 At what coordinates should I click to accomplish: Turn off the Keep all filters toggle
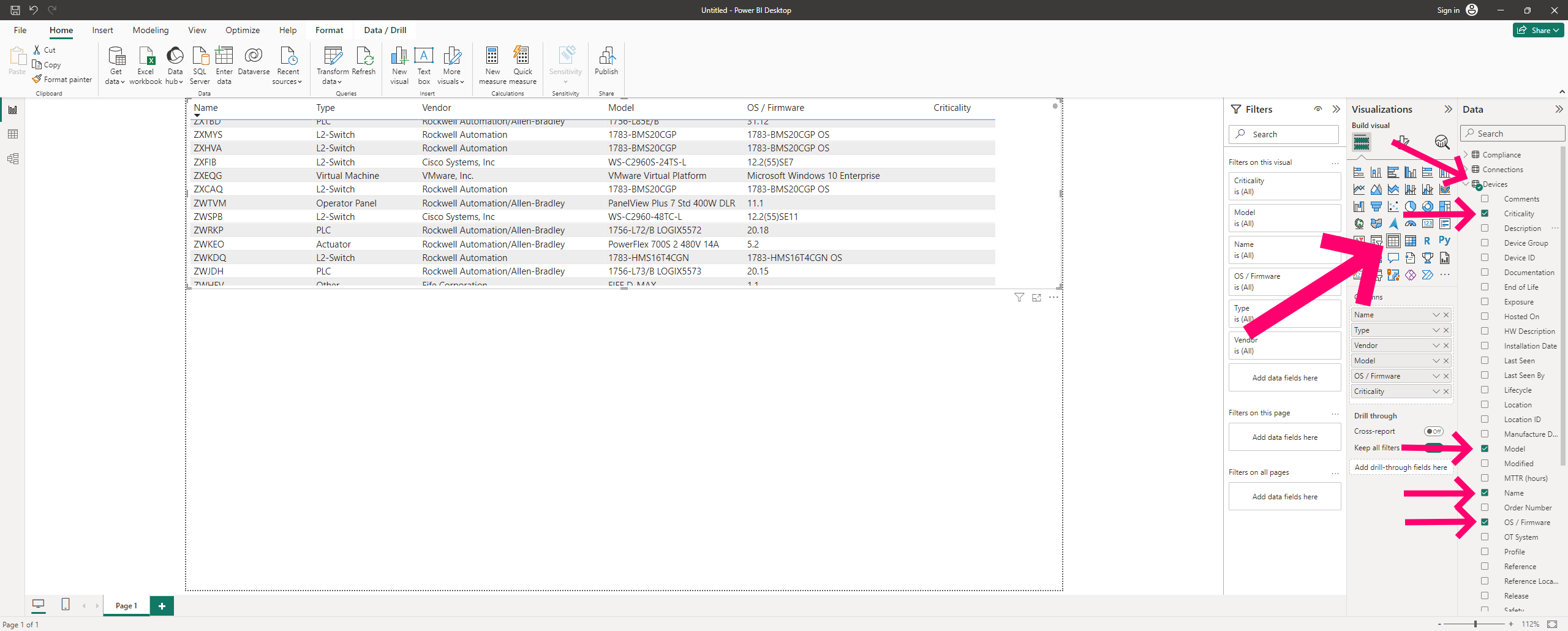[x=1433, y=448]
